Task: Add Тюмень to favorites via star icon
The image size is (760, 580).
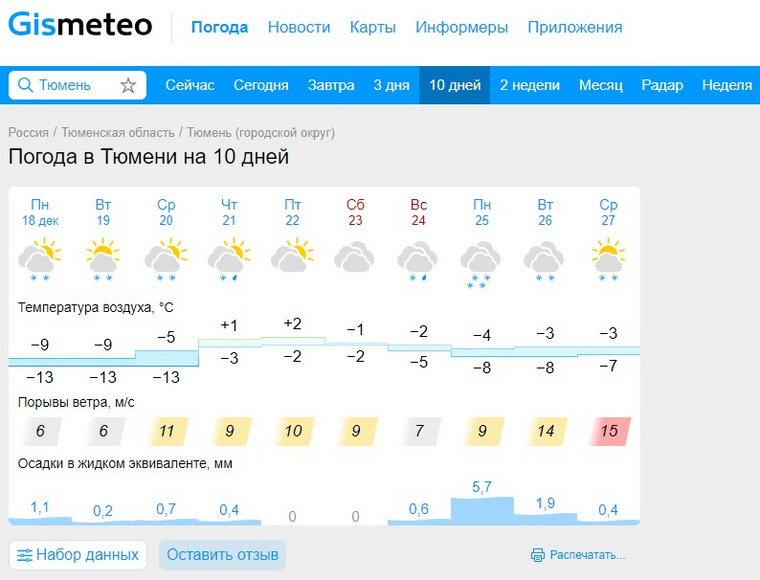Action: [128, 85]
